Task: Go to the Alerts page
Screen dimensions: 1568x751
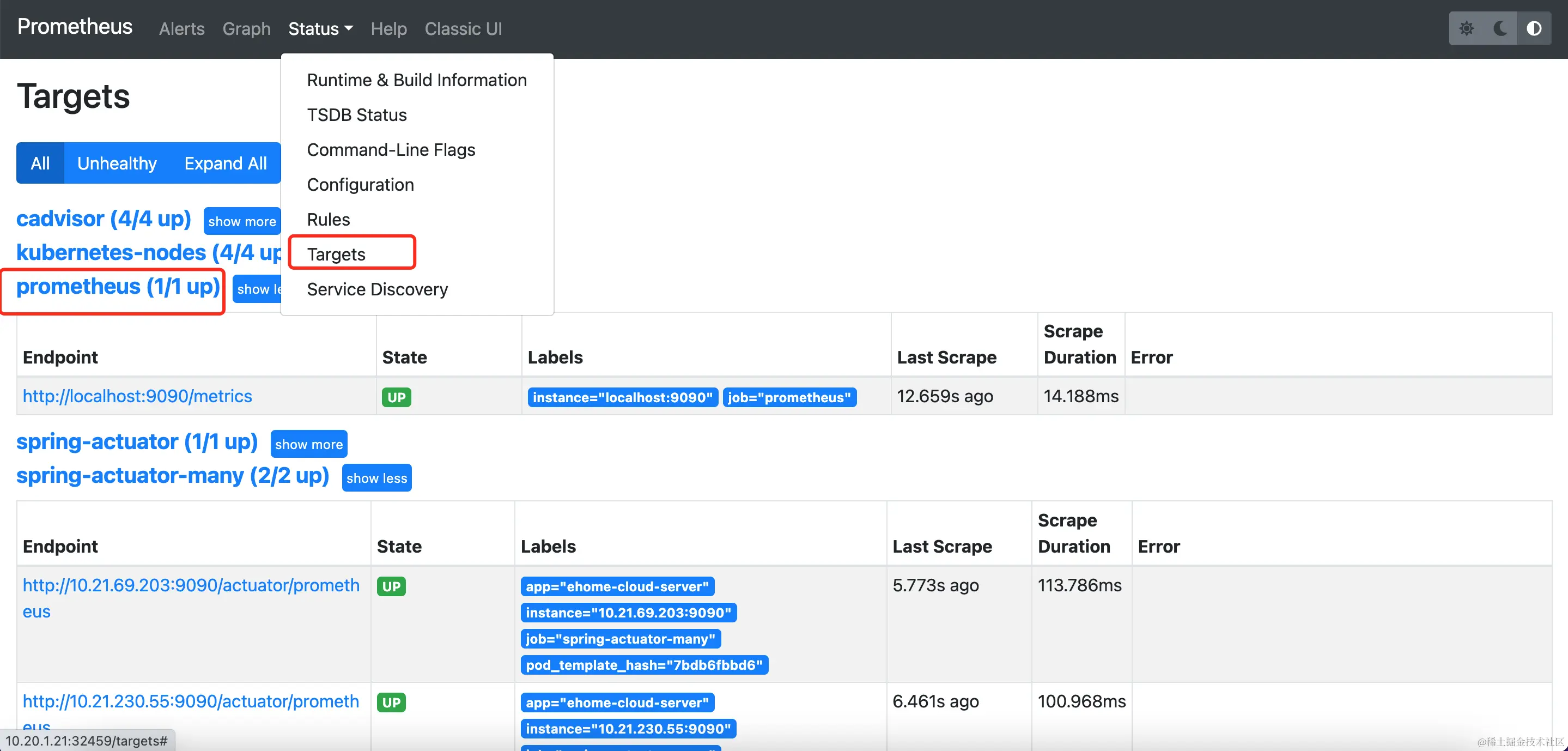Action: click(181, 29)
